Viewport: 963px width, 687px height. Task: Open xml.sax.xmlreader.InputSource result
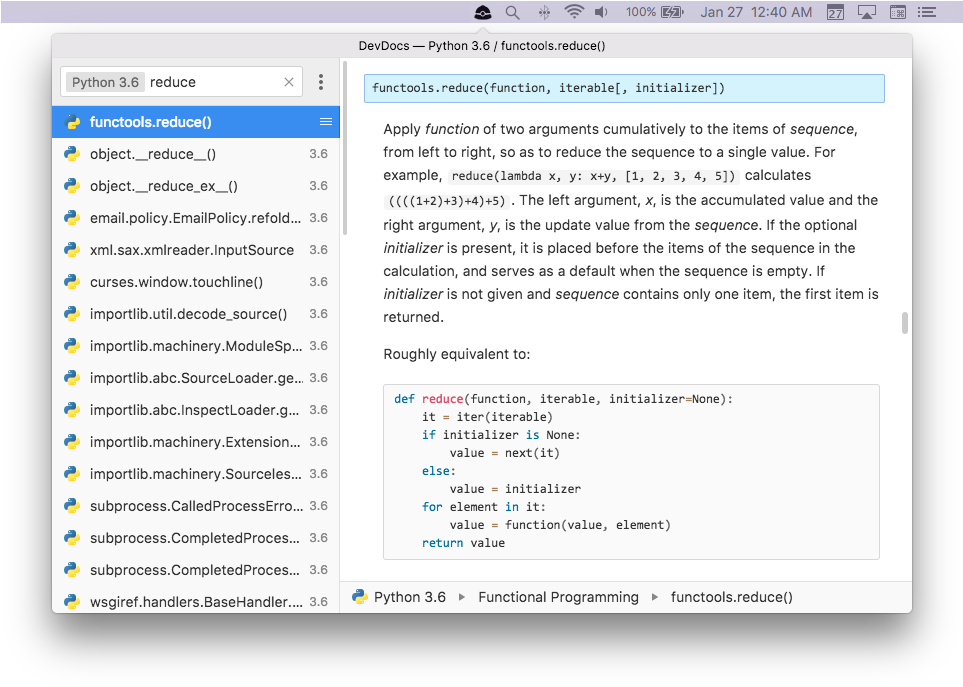tap(195, 250)
